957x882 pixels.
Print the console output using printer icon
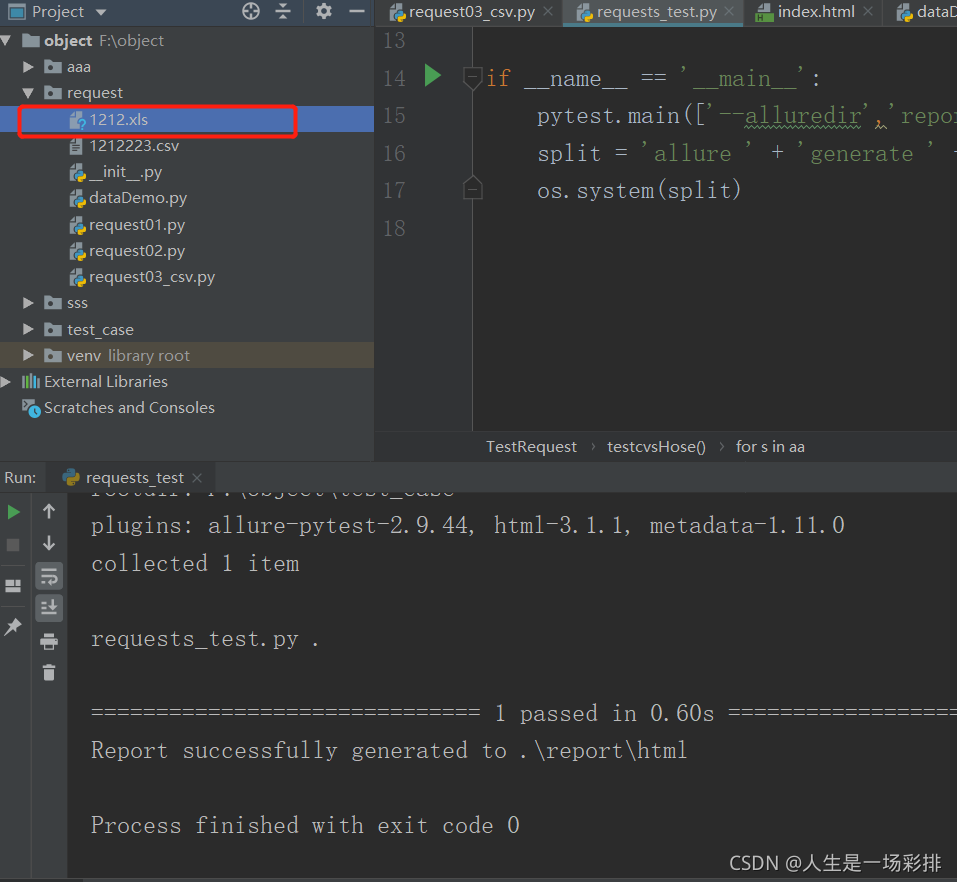tap(49, 641)
